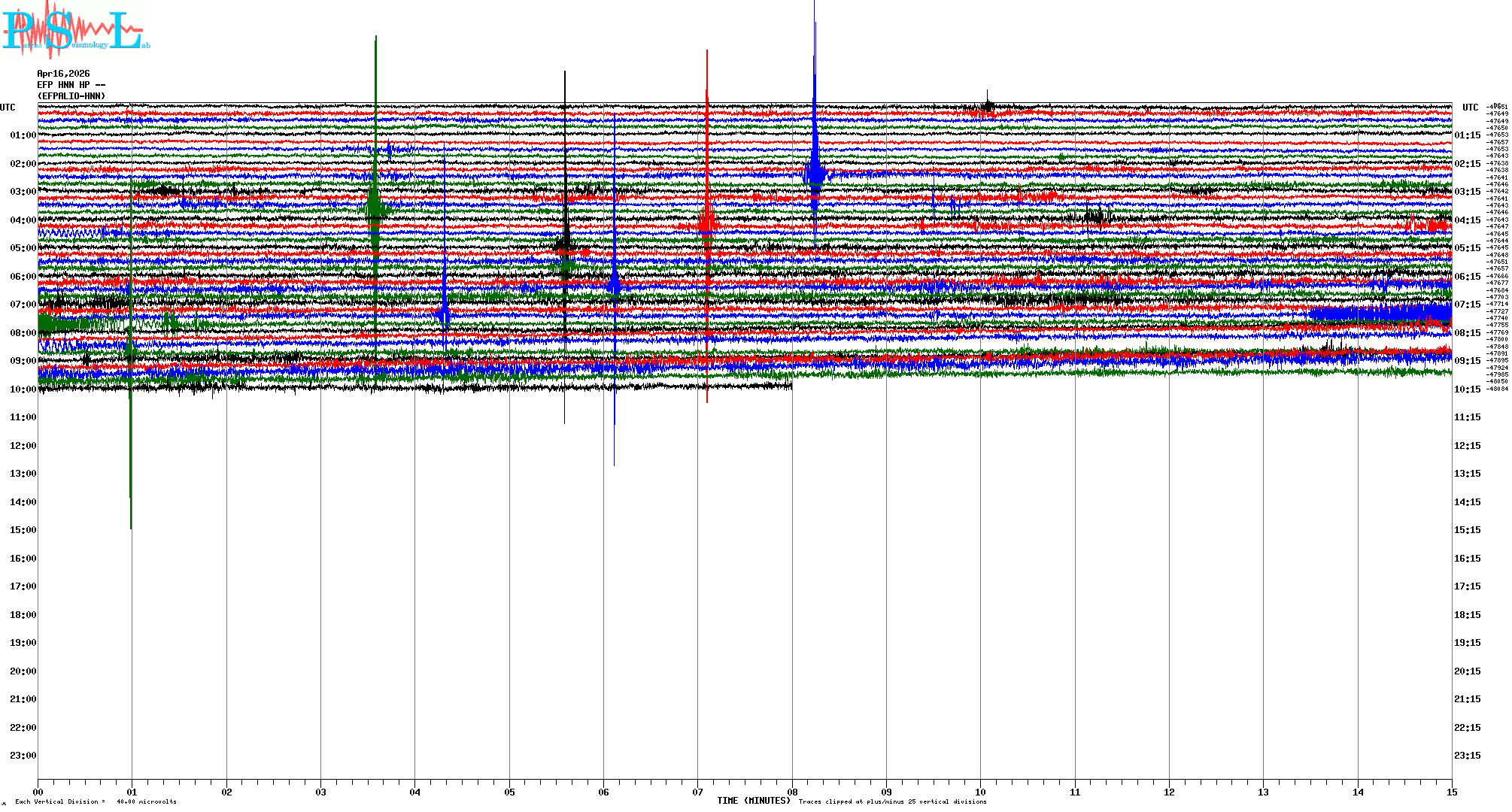
Task: Click the 07:15 label on right axis
Action: point(1467,304)
